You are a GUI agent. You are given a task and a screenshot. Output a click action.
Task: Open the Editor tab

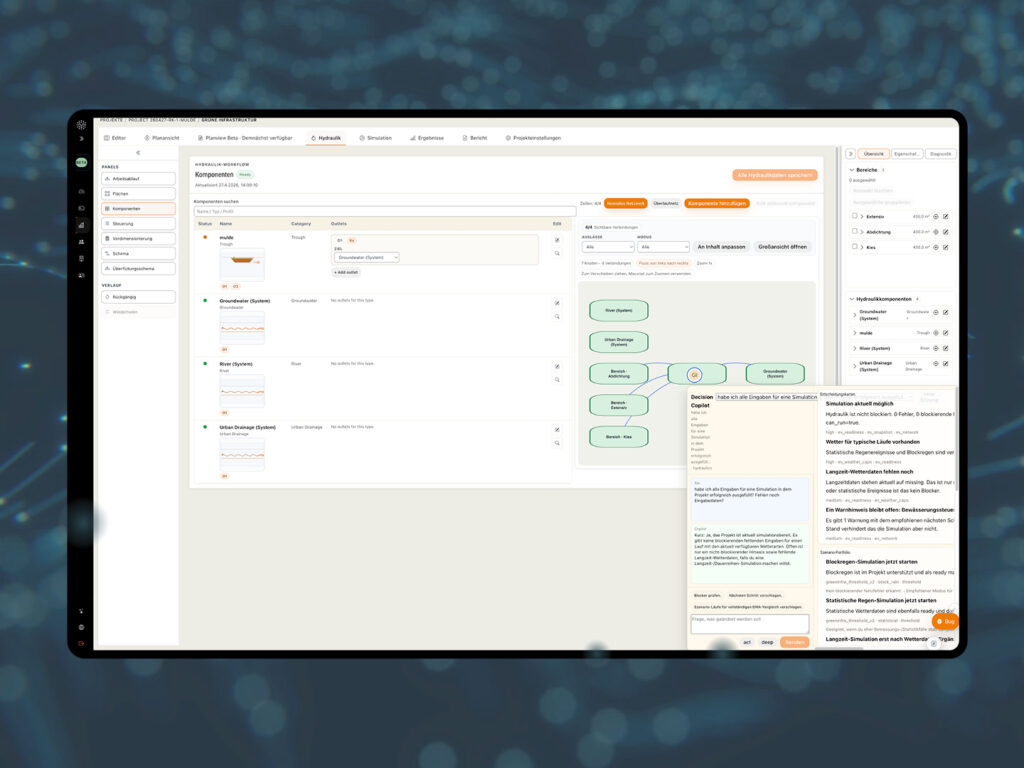[x=115, y=138]
